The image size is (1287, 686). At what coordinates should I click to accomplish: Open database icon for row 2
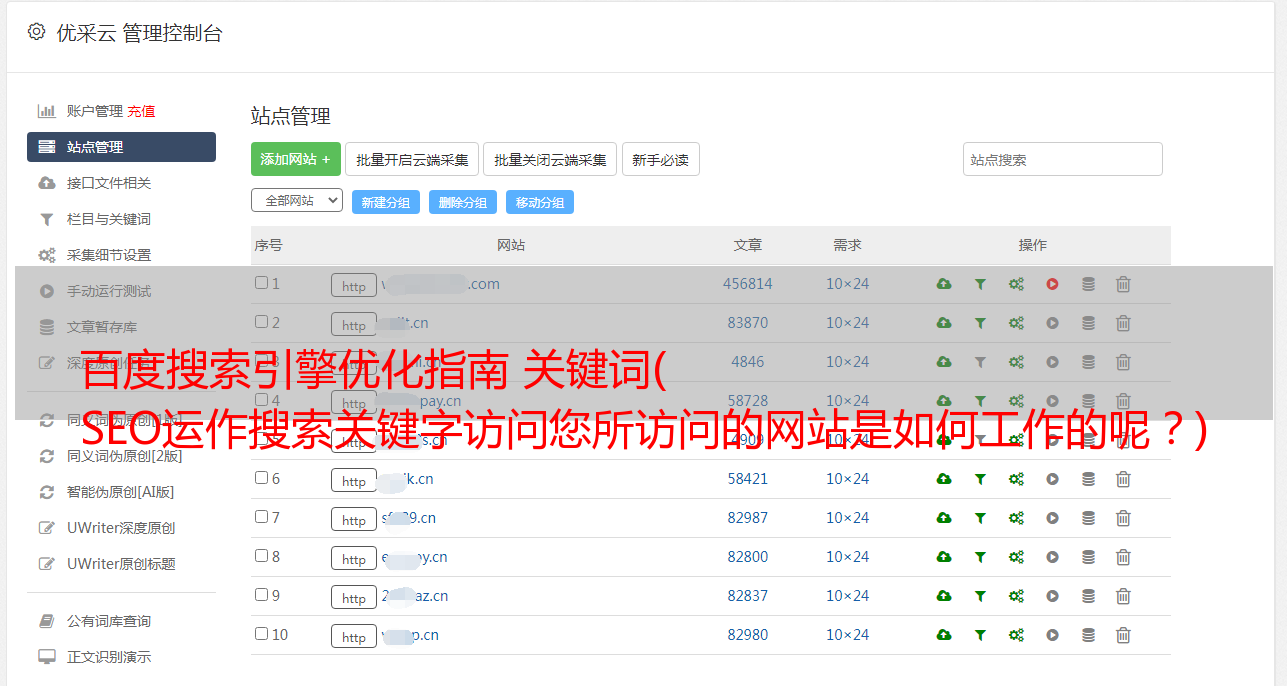coord(1088,323)
